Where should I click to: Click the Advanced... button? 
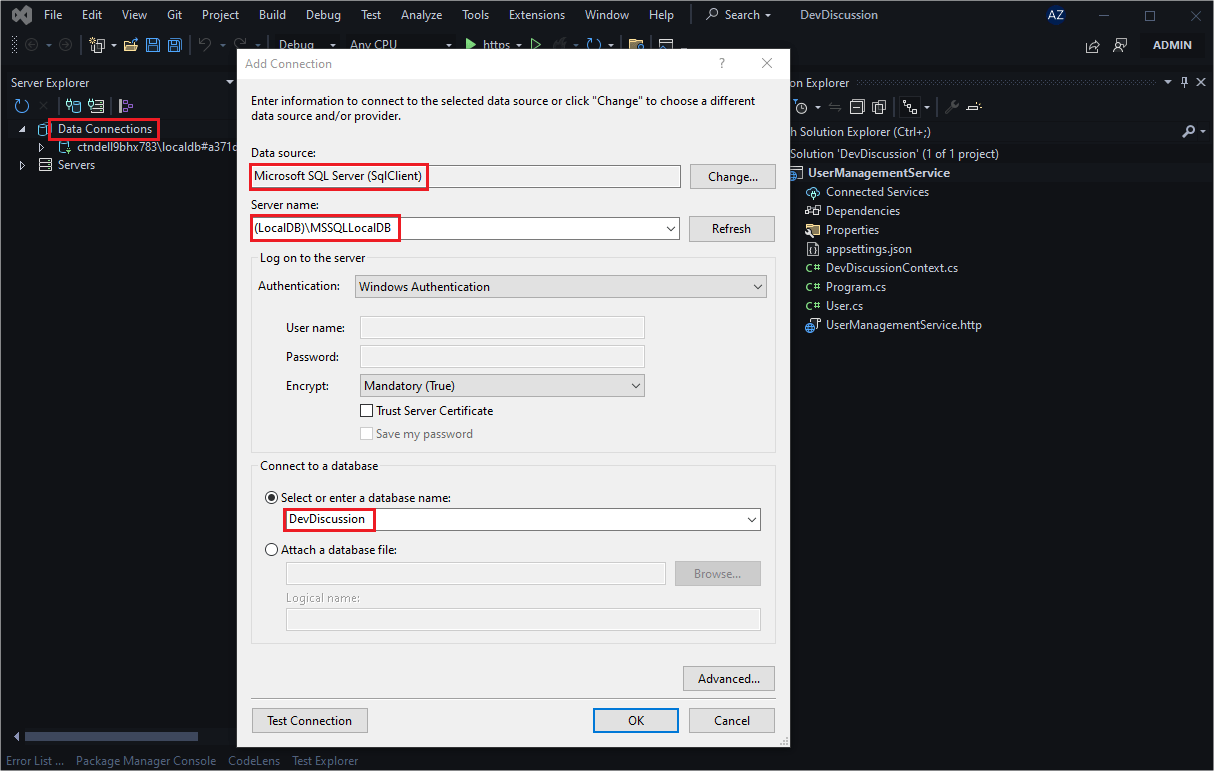pos(729,679)
